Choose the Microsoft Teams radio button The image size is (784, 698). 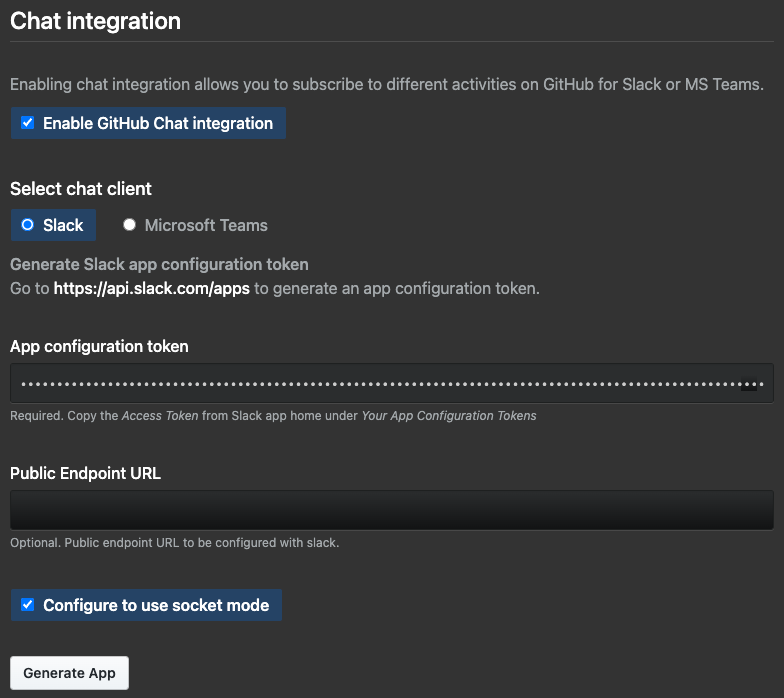(129, 225)
